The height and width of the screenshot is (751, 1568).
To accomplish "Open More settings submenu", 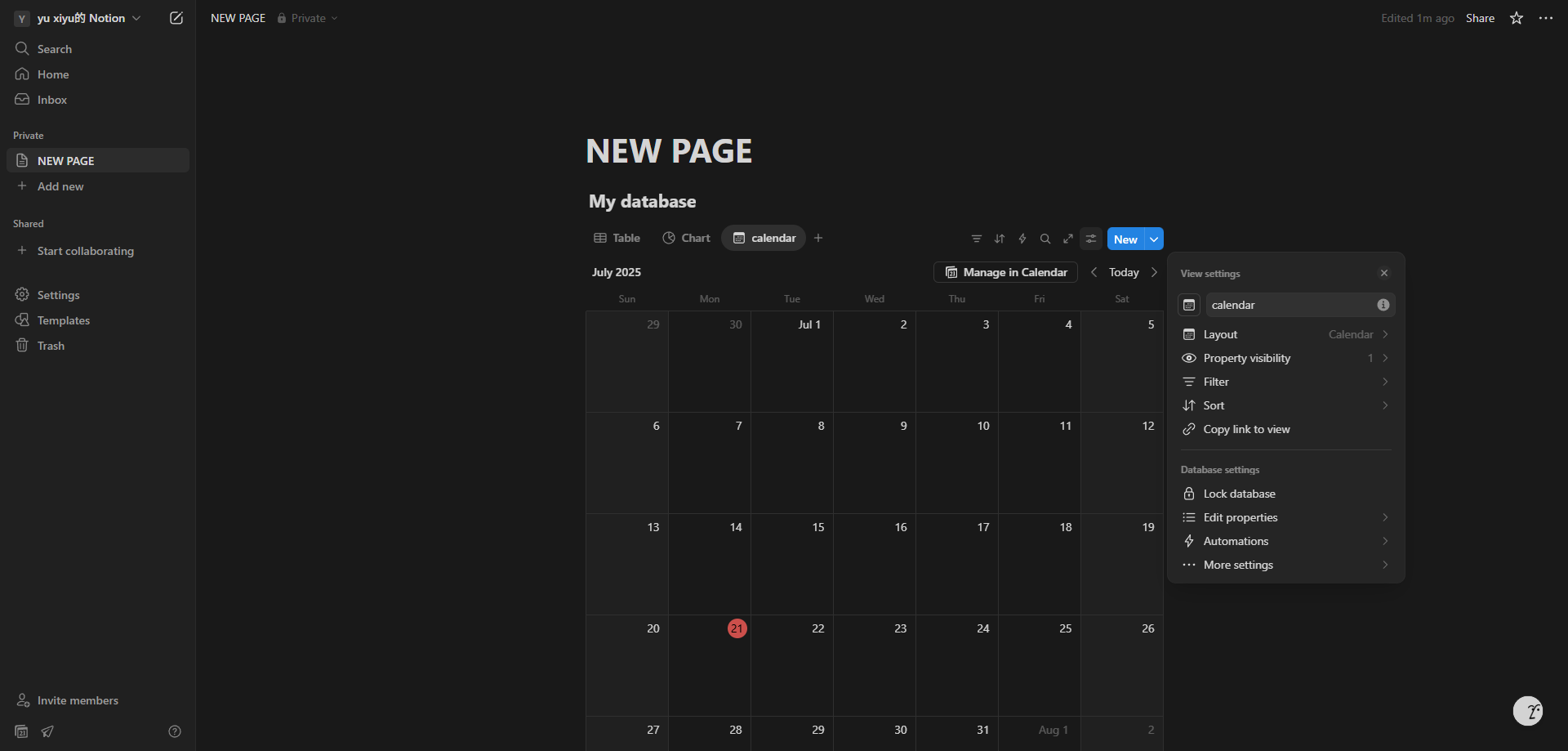I will coord(1286,565).
